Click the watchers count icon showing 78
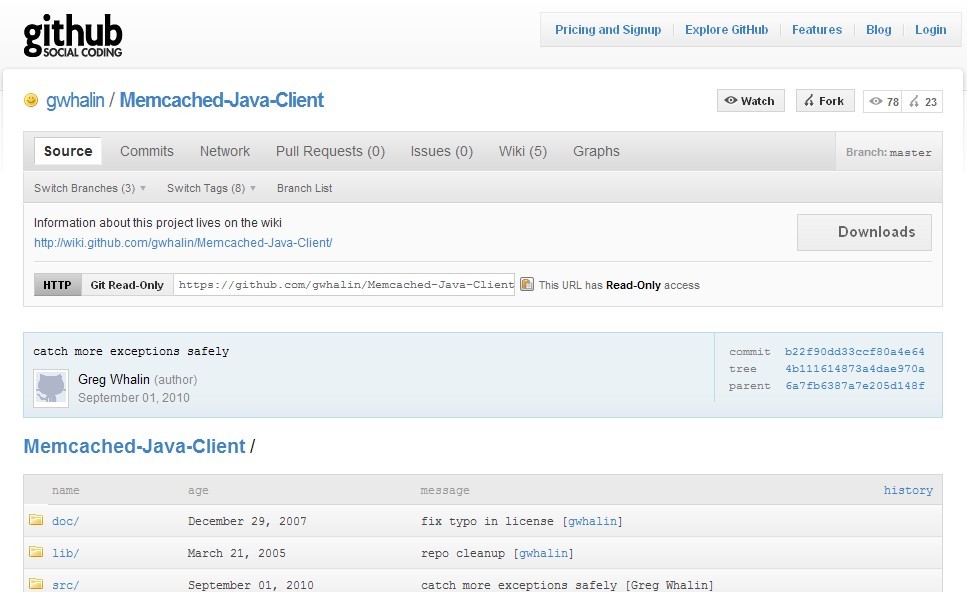 point(876,101)
